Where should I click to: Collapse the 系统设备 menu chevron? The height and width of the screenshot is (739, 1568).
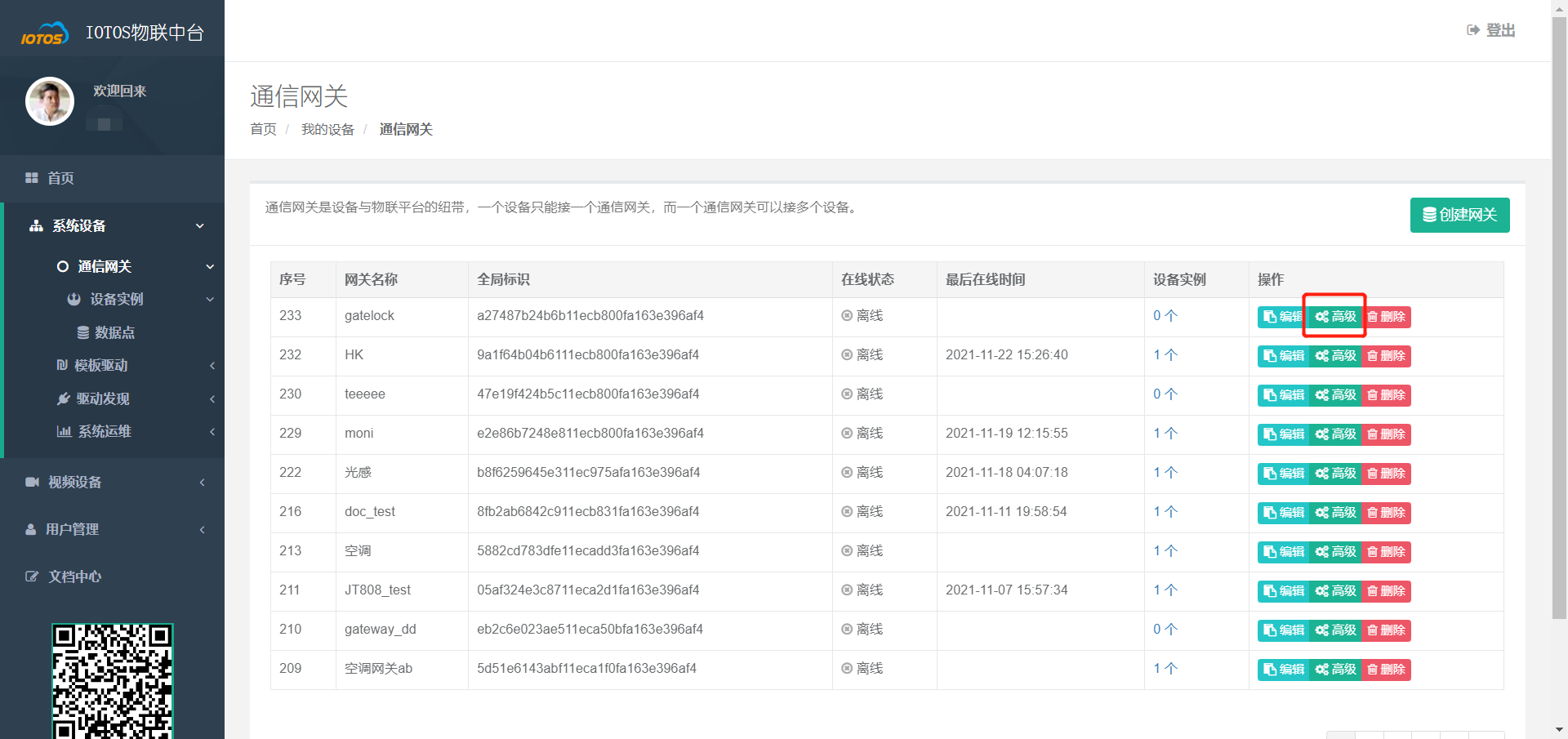(200, 226)
